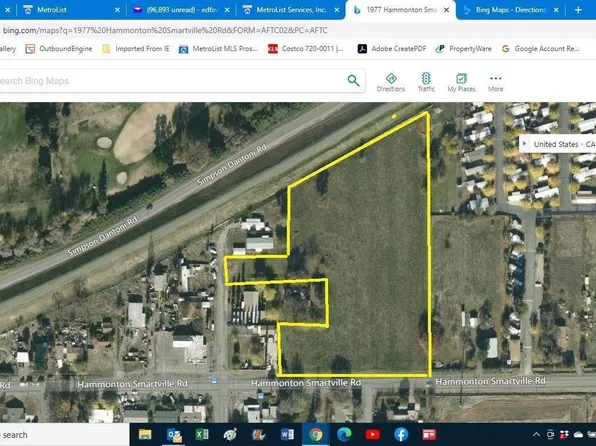Show the Traffic layer
This screenshot has width=596, height=446.
426,83
